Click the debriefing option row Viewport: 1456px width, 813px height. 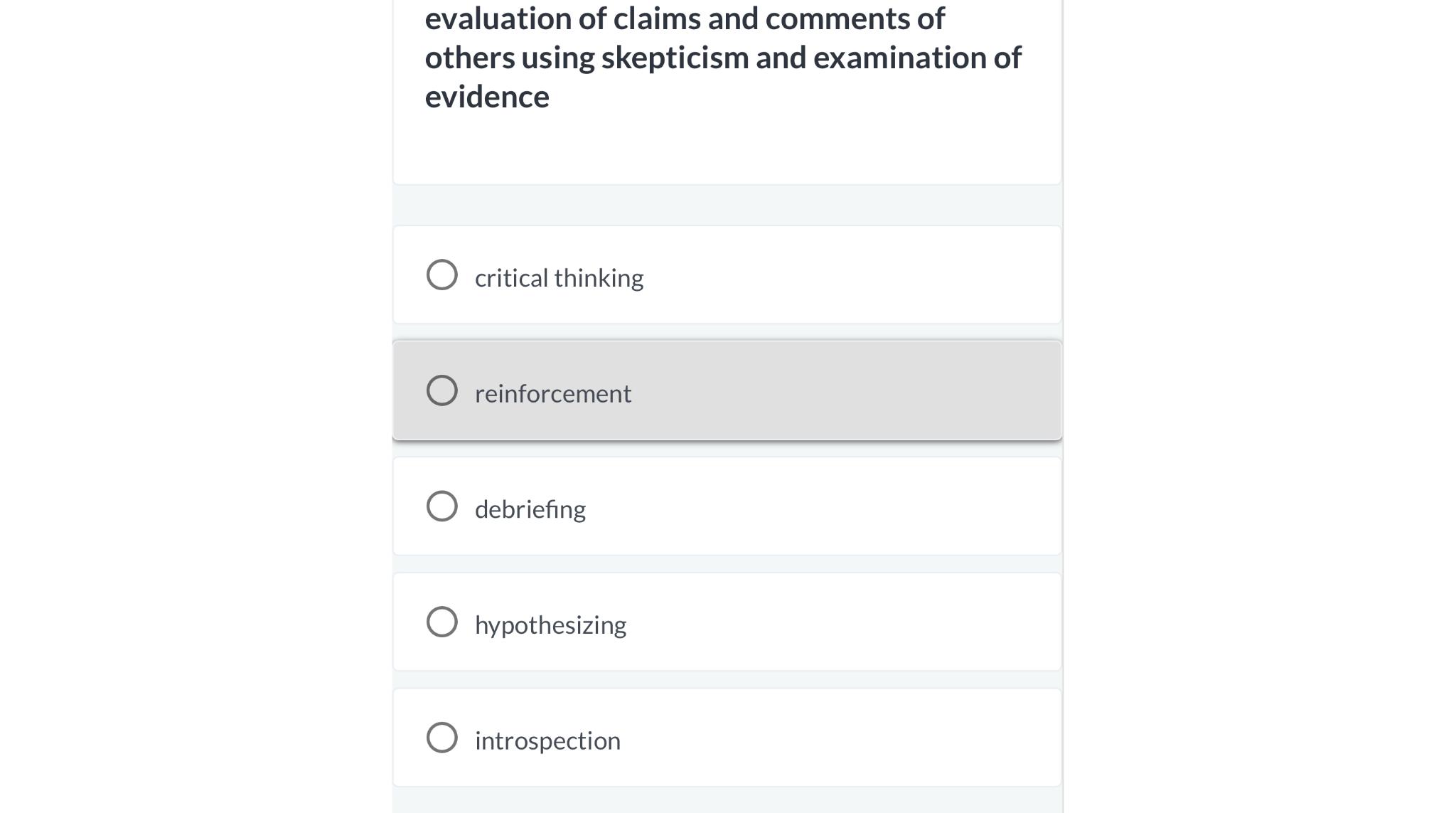(x=725, y=506)
